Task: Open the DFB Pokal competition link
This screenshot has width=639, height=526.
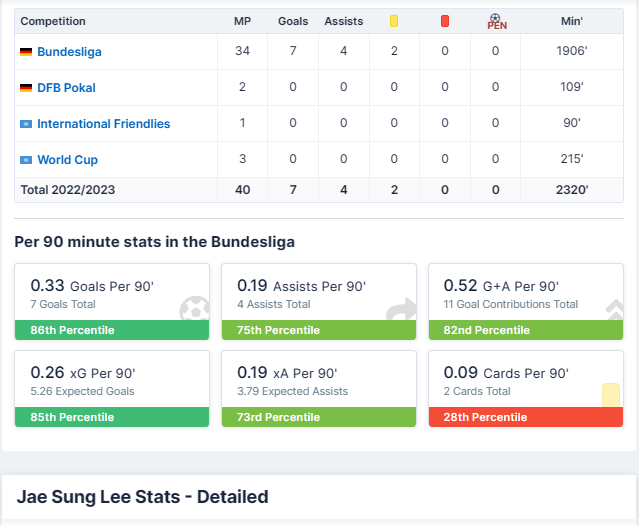Action: pyautogui.click(x=66, y=88)
